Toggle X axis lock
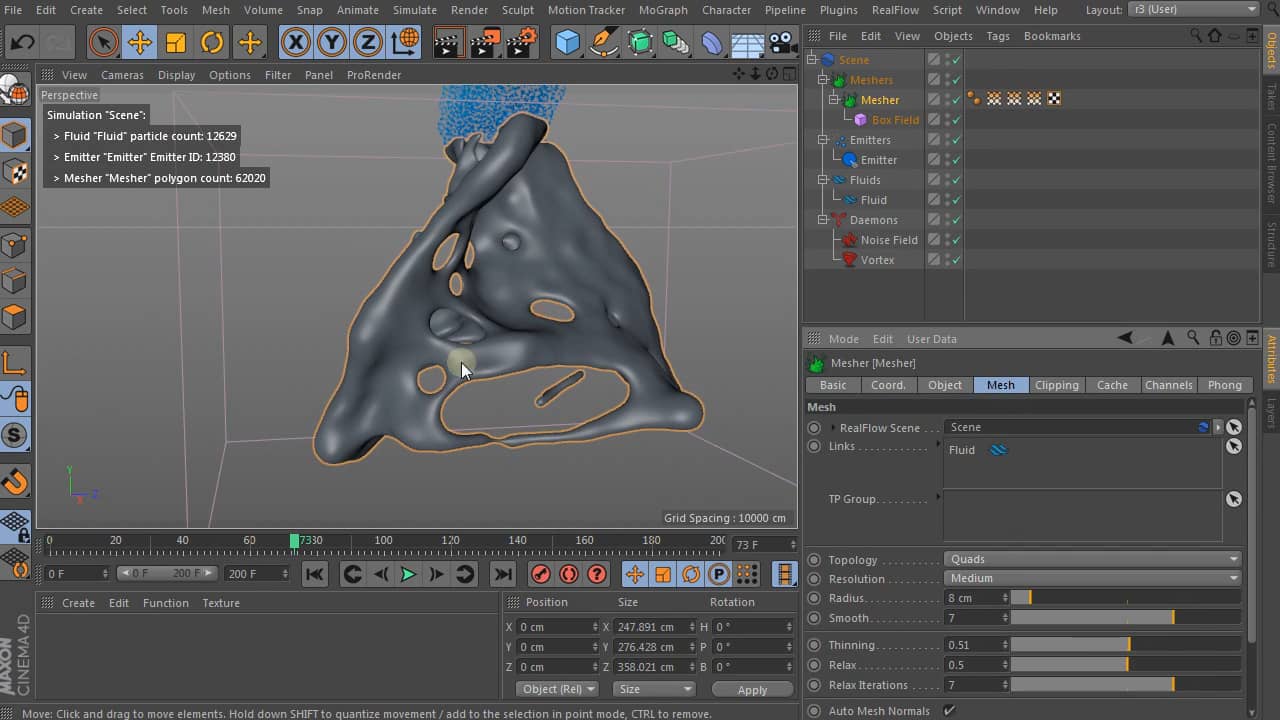 tap(295, 43)
